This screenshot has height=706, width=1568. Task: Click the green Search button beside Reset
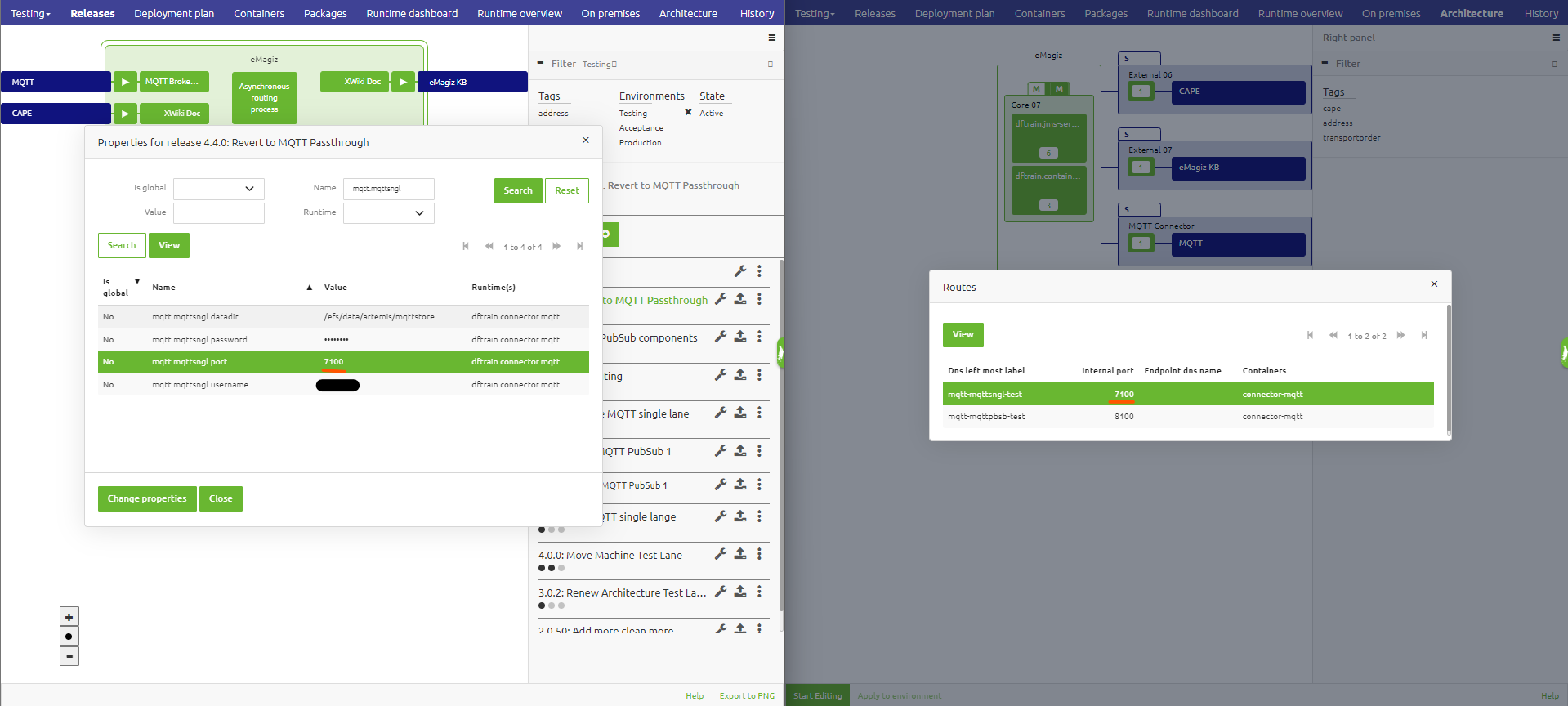pos(518,190)
